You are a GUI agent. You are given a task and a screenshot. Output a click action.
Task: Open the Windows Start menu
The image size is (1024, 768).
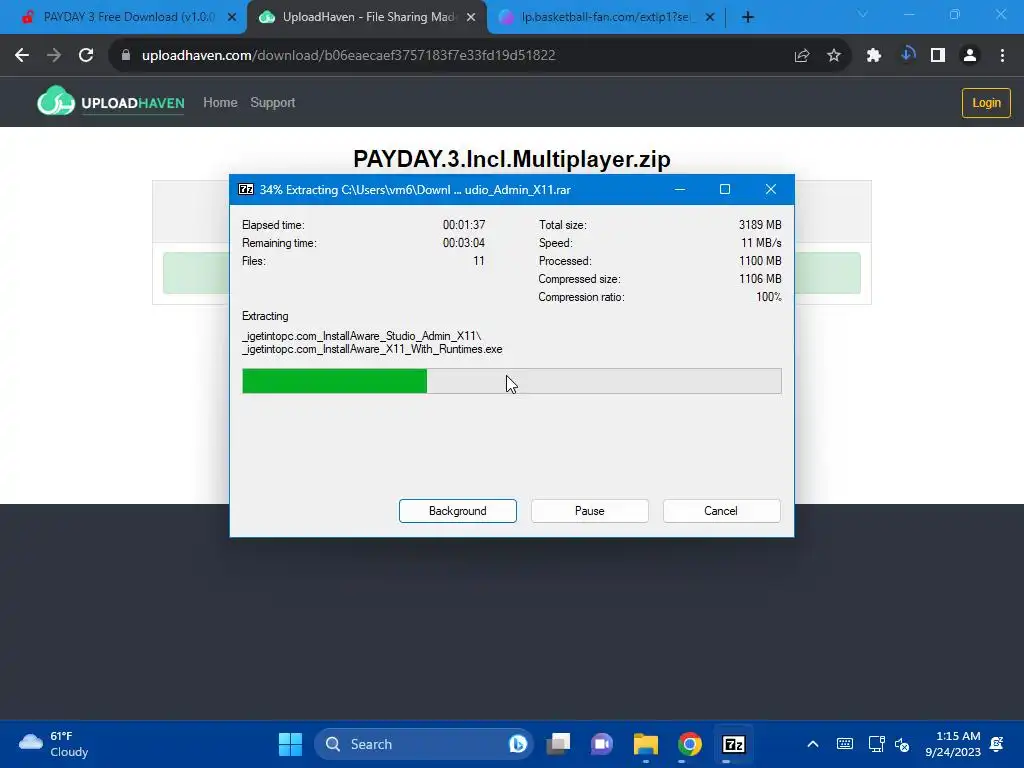tap(290, 744)
